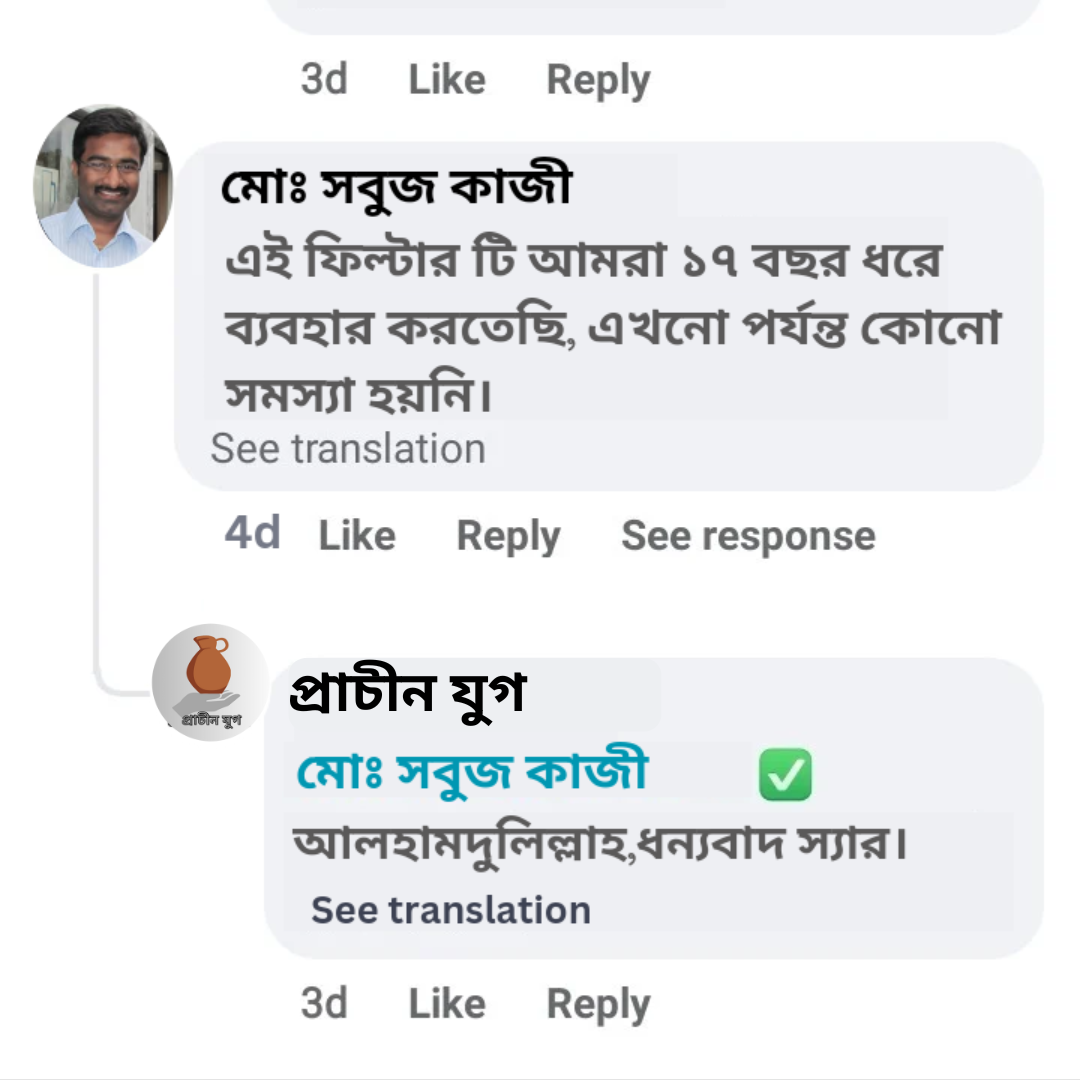Open the 4d timestamp of Sobuj's comment
Viewport: 1080px width, 1080px height.
(x=252, y=533)
